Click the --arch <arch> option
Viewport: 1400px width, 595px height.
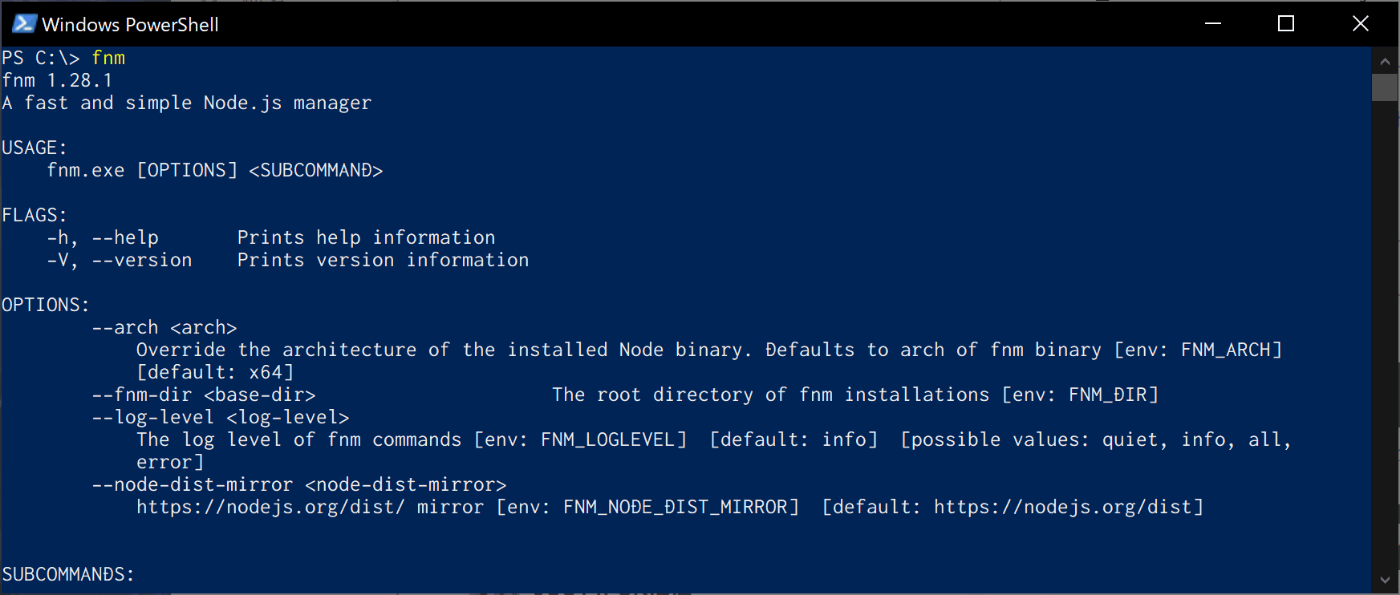(x=164, y=327)
